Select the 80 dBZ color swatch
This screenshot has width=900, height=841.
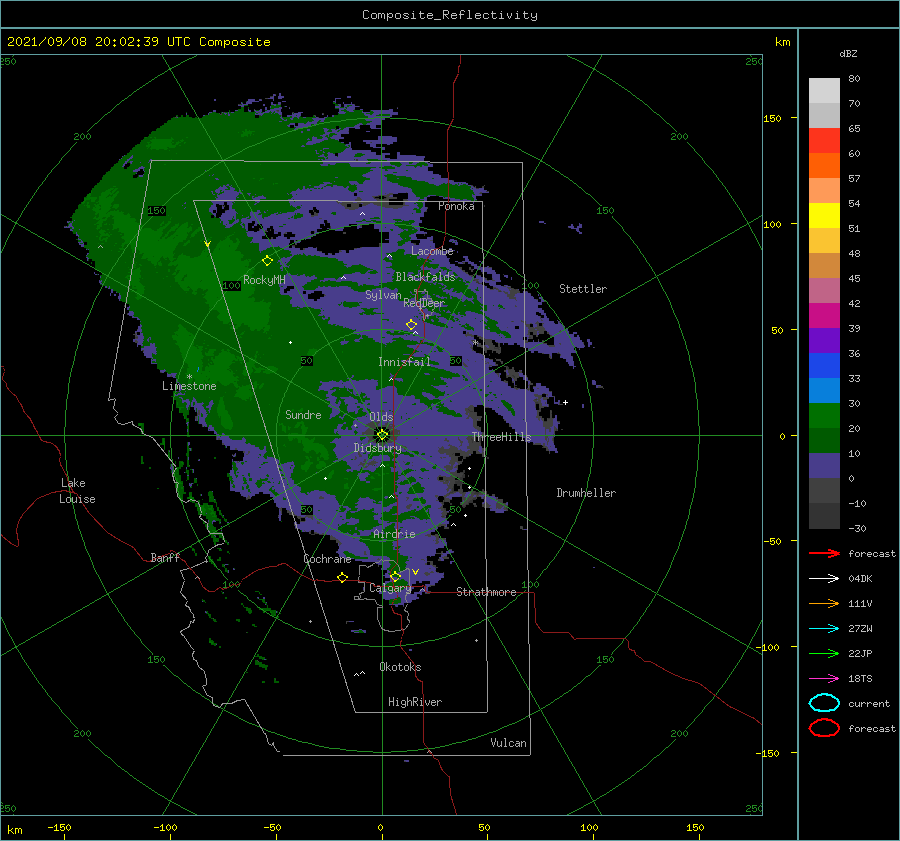(824, 90)
